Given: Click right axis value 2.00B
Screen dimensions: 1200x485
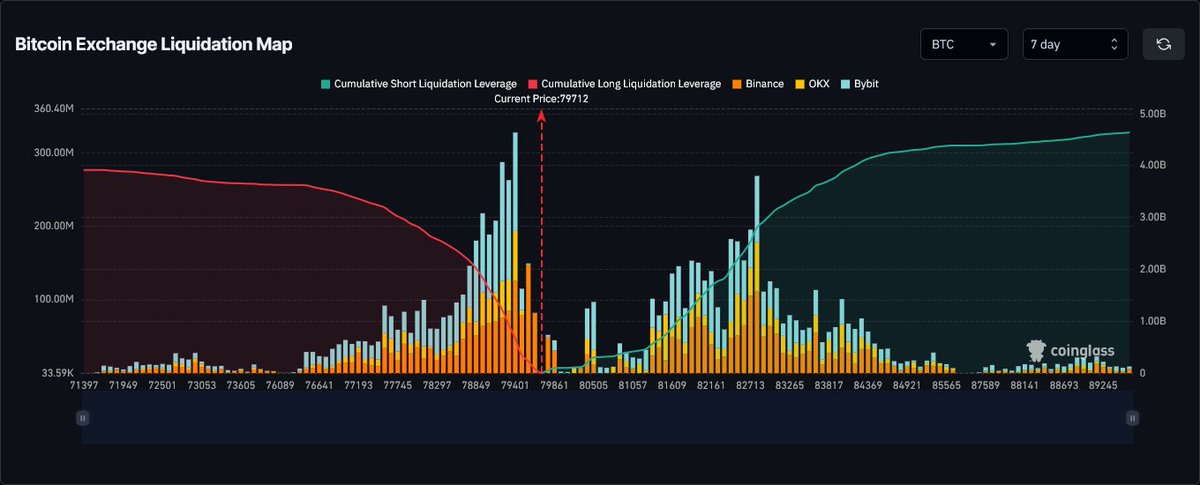Looking at the screenshot, I should point(1152,269).
